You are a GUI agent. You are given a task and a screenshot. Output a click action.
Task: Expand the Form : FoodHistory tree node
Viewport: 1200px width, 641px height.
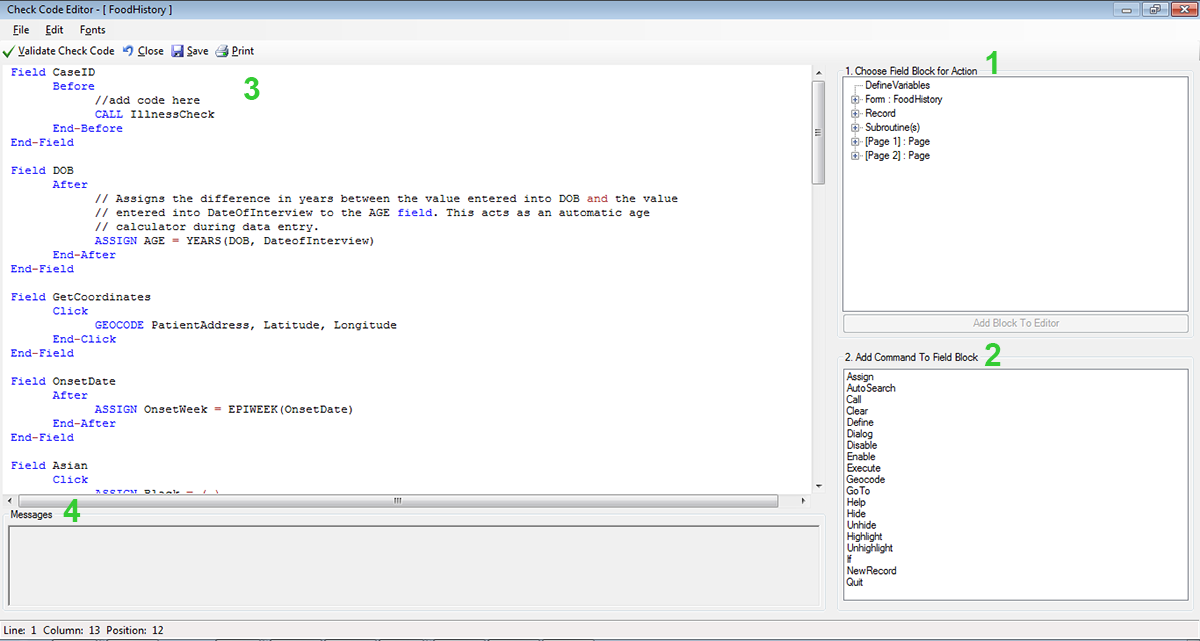(x=855, y=100)
